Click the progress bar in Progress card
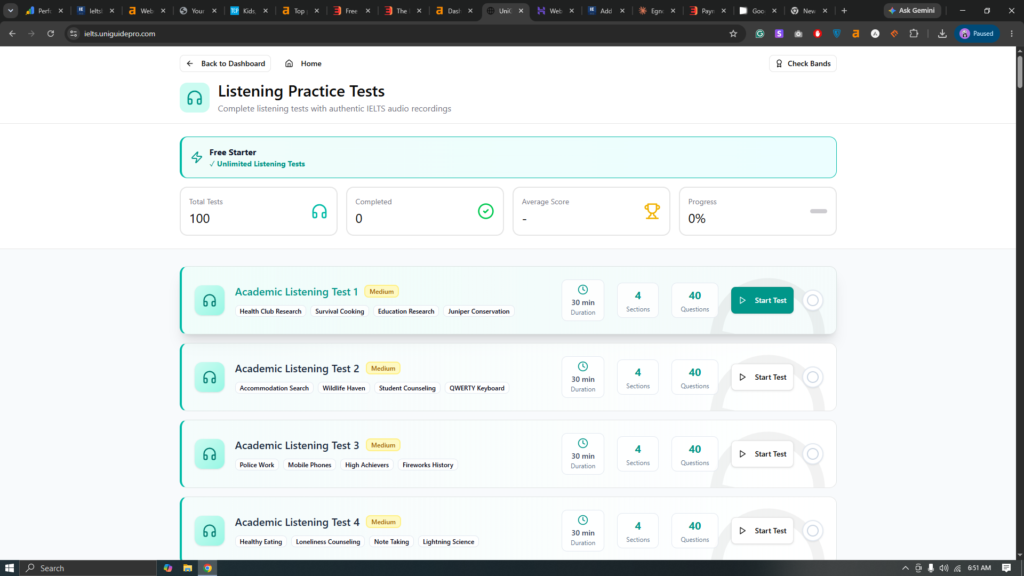This screenshot has width=1024, height=576. (818, 211)
